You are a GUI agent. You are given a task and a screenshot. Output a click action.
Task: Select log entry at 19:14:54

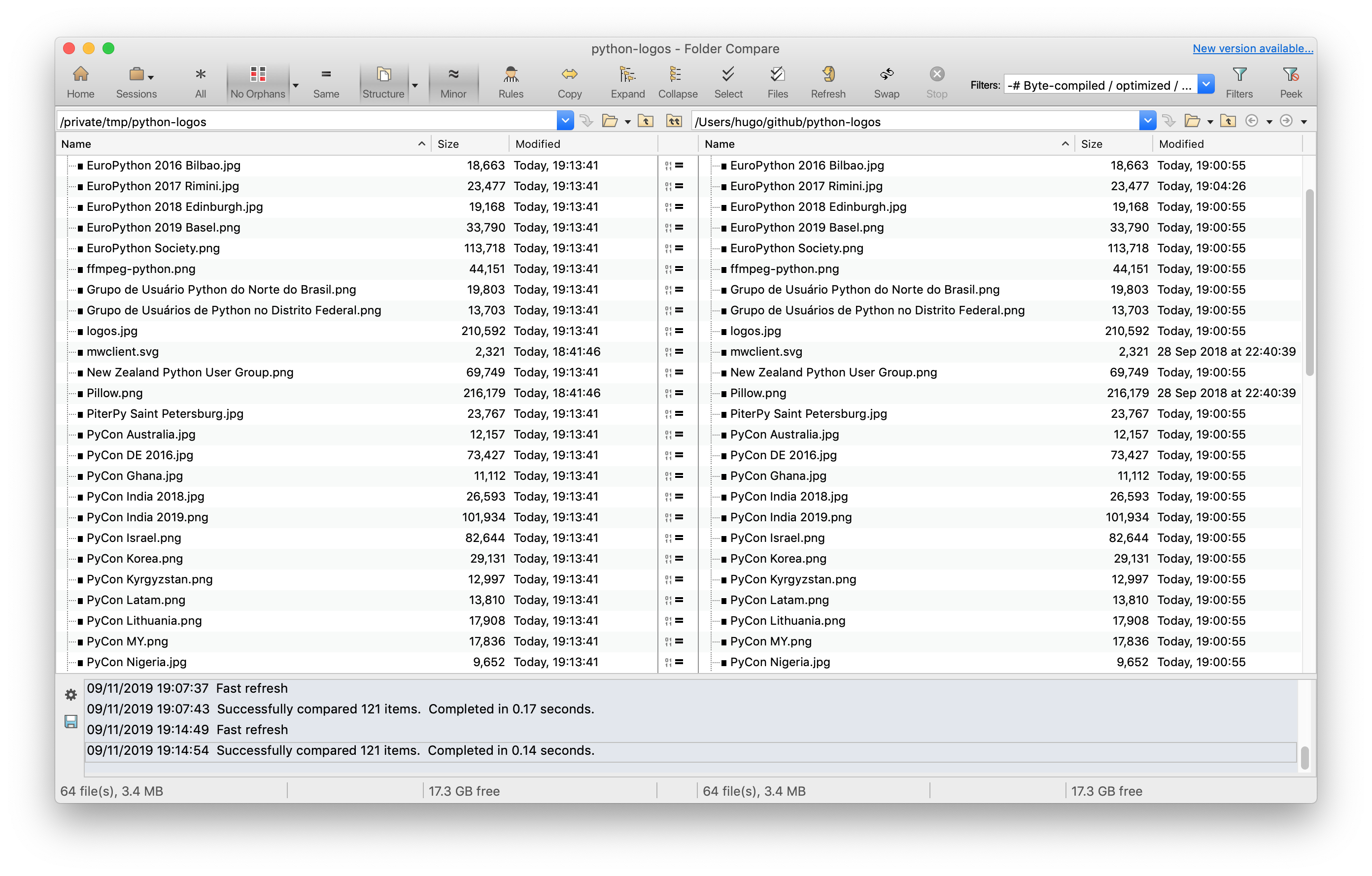tap(690, 751)
